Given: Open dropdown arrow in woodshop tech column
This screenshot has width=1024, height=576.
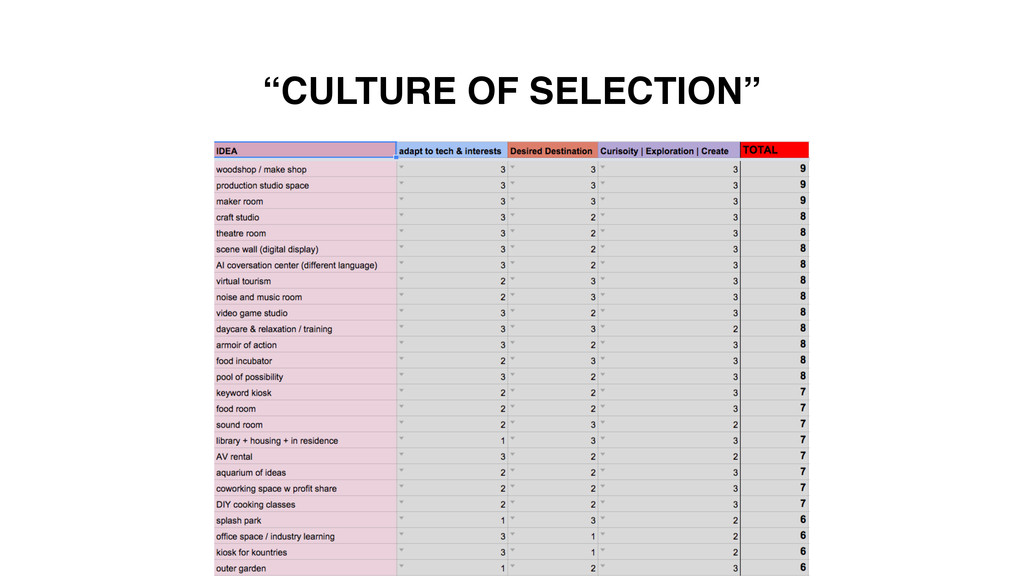Looking at the screenshot, I should pyautogui.click(x=402, y=167).
